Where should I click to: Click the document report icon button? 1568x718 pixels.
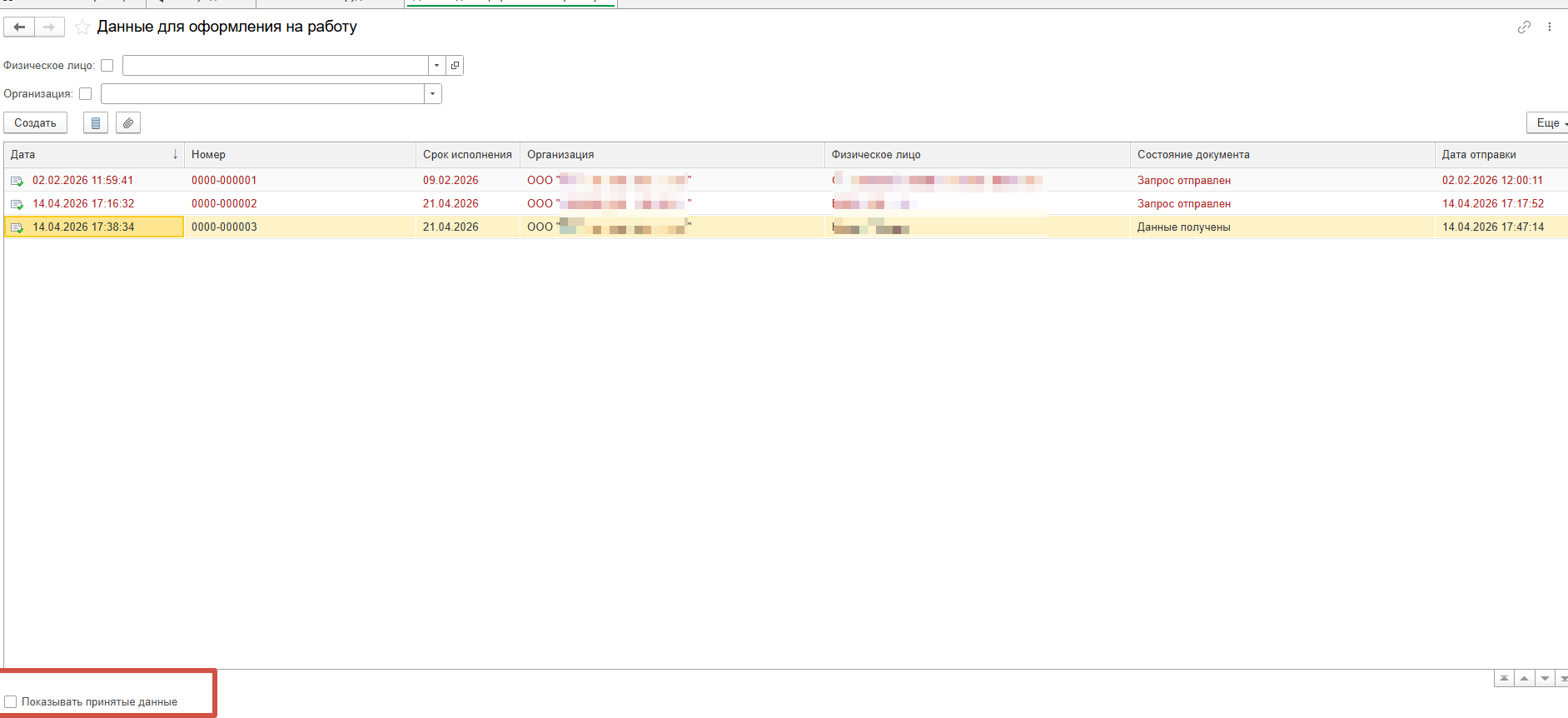(x=96, y=123)
